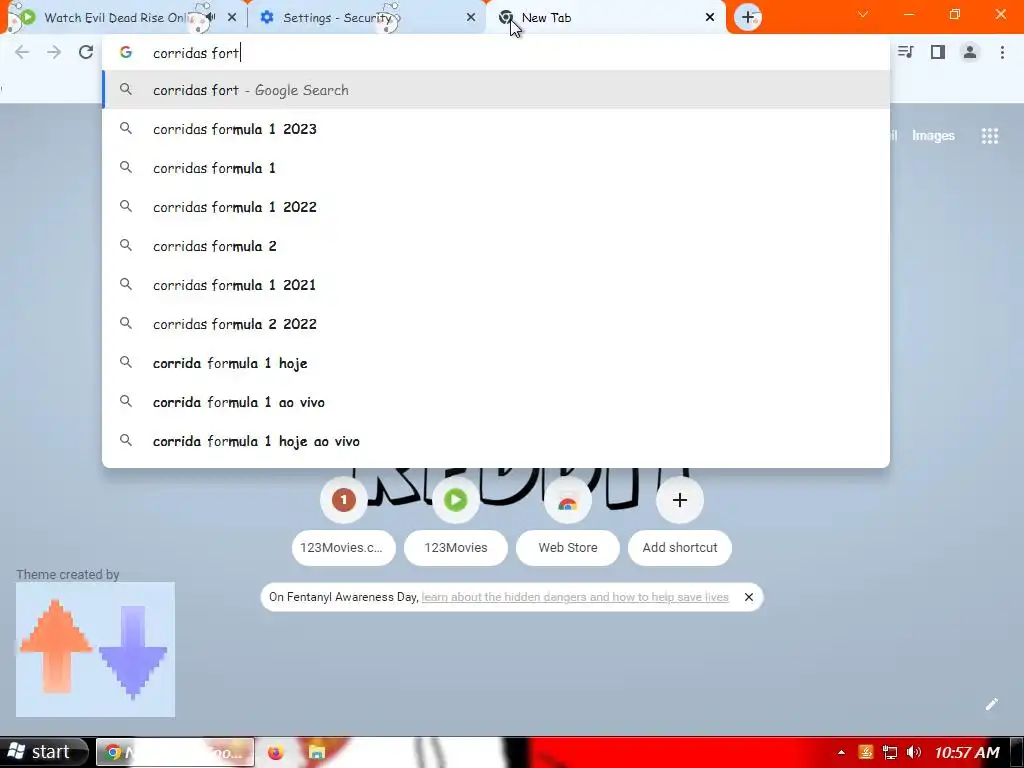1024x768 pixels.
Task: Reload the page
Action: pos(86,52)
